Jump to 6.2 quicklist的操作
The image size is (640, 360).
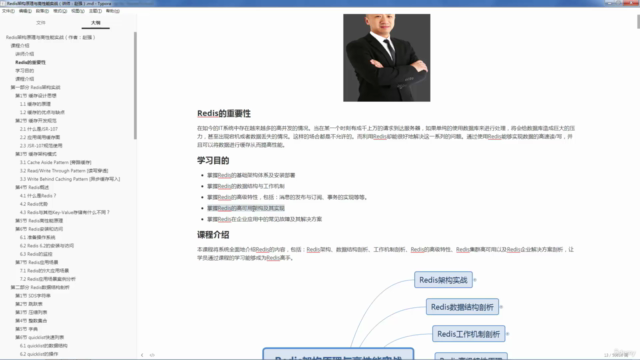39,354
